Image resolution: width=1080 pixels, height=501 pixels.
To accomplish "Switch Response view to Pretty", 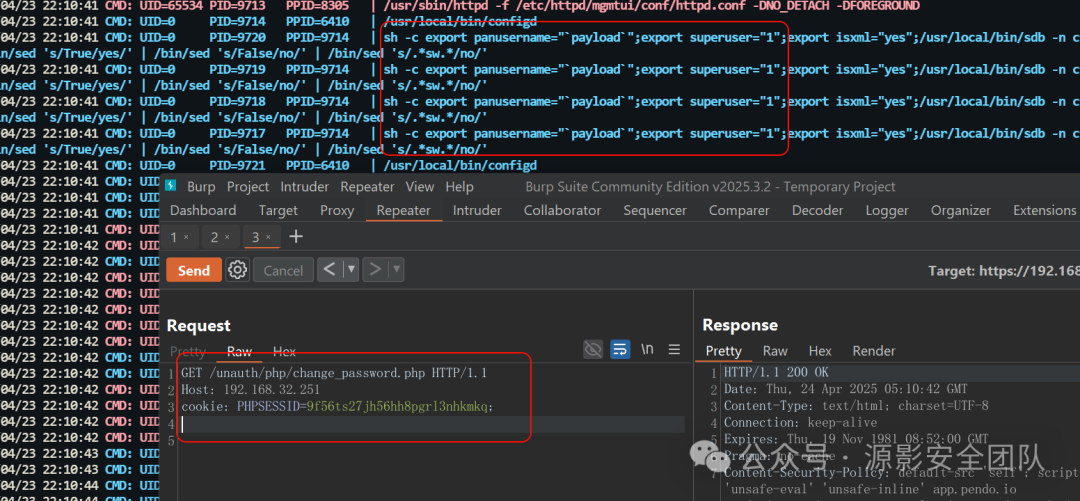I will point(723,351).
